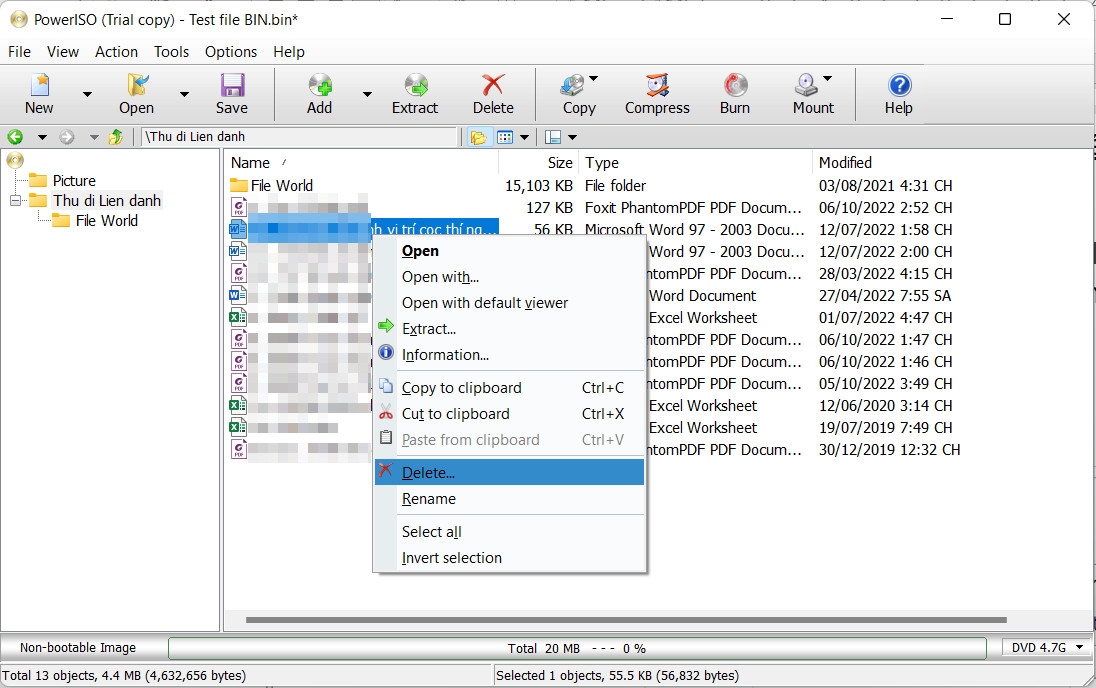Image resolution: width=1096 pixels, height=688 pixels.
Task: Click the 27/04/2022 7:55 SA modified date
Action: coord(885,296)
